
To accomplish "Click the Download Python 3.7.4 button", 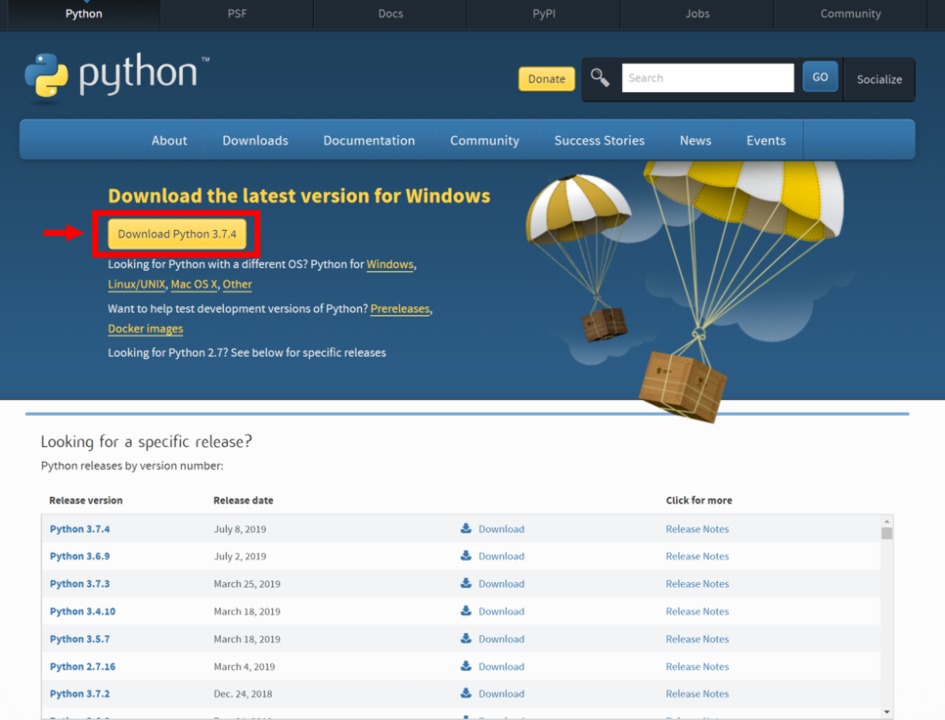I will click(177, 234).
